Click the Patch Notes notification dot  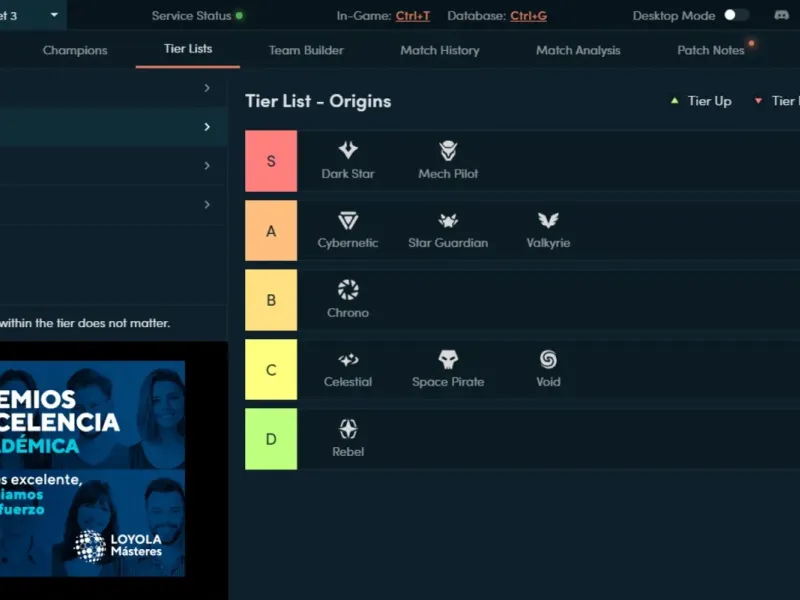(751, 43)
